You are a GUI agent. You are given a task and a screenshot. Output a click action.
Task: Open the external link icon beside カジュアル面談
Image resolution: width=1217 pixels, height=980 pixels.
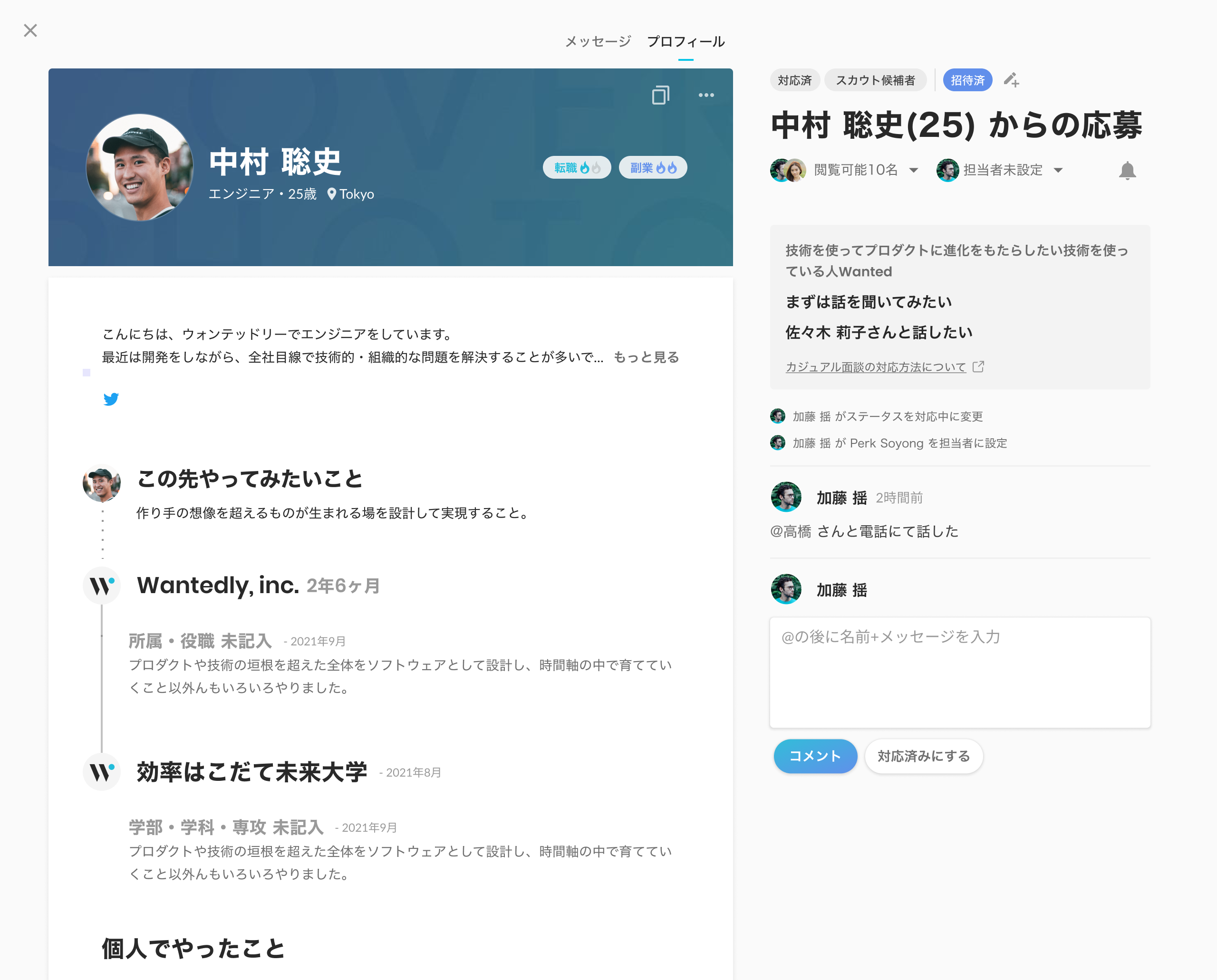(978, 367)
